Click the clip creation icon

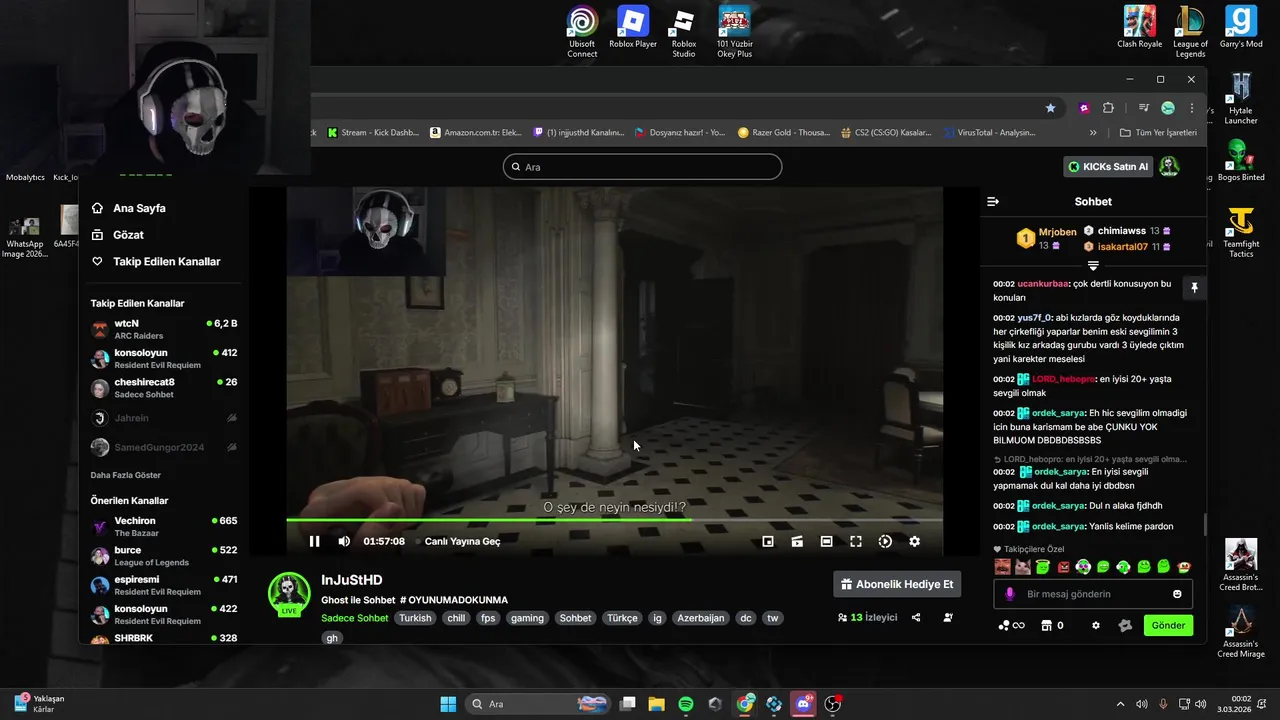point(797,541)
